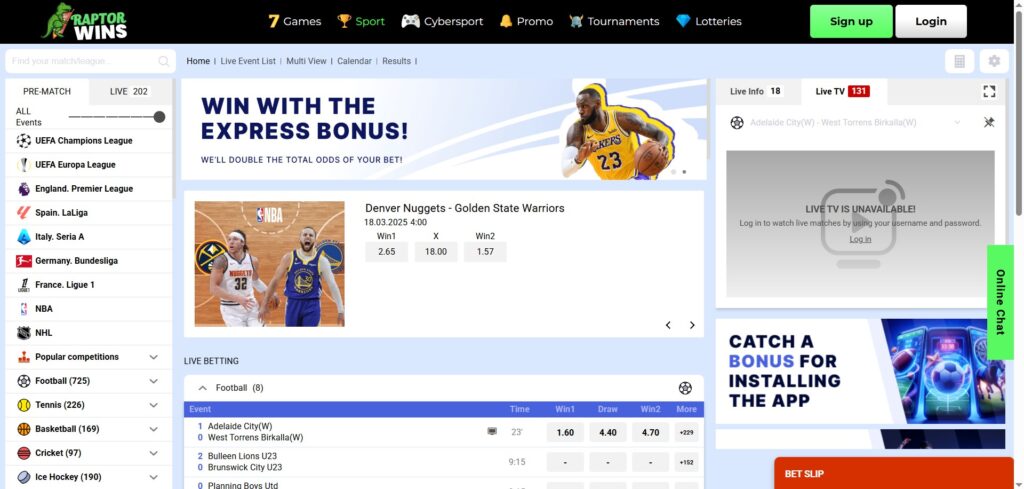Toggle the pin icon on Live TV panel
Viewport: 1024px width, 489px height.
989,122
